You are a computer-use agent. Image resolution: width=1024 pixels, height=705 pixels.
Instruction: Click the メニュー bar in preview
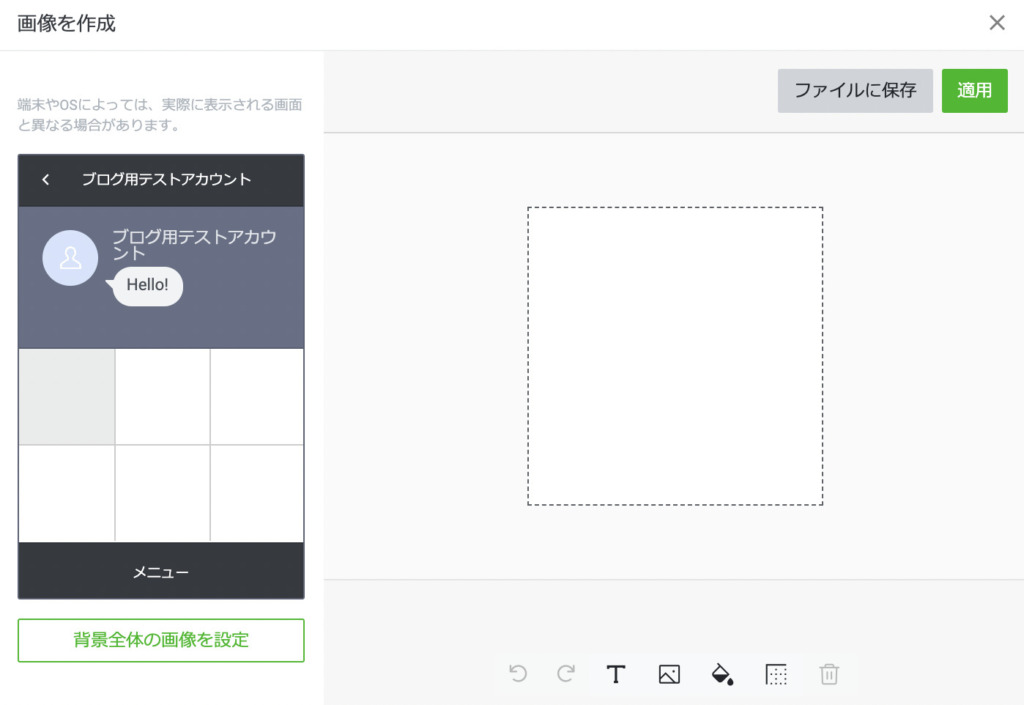[x=161, y=572]
